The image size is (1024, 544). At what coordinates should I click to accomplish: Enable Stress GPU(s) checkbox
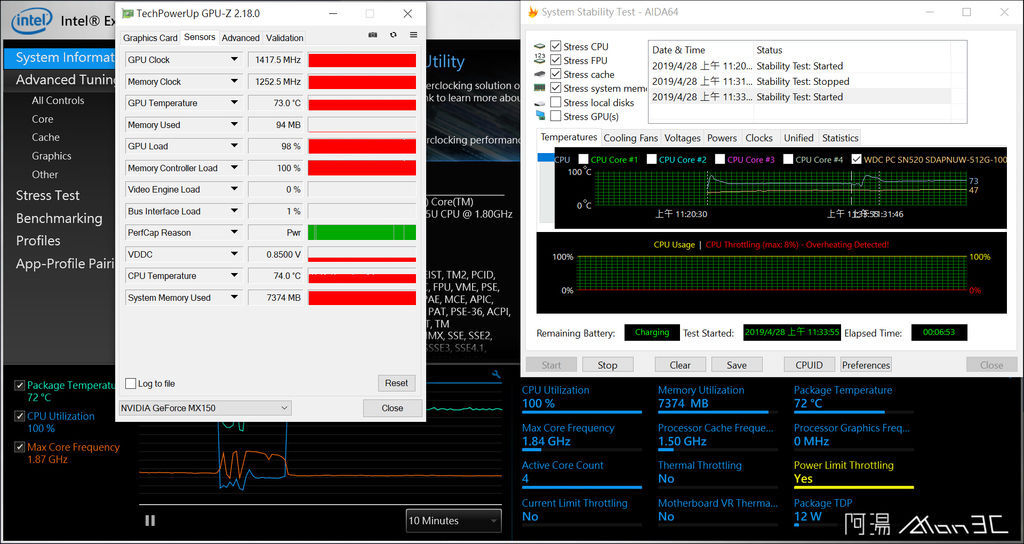click(556, 116)
